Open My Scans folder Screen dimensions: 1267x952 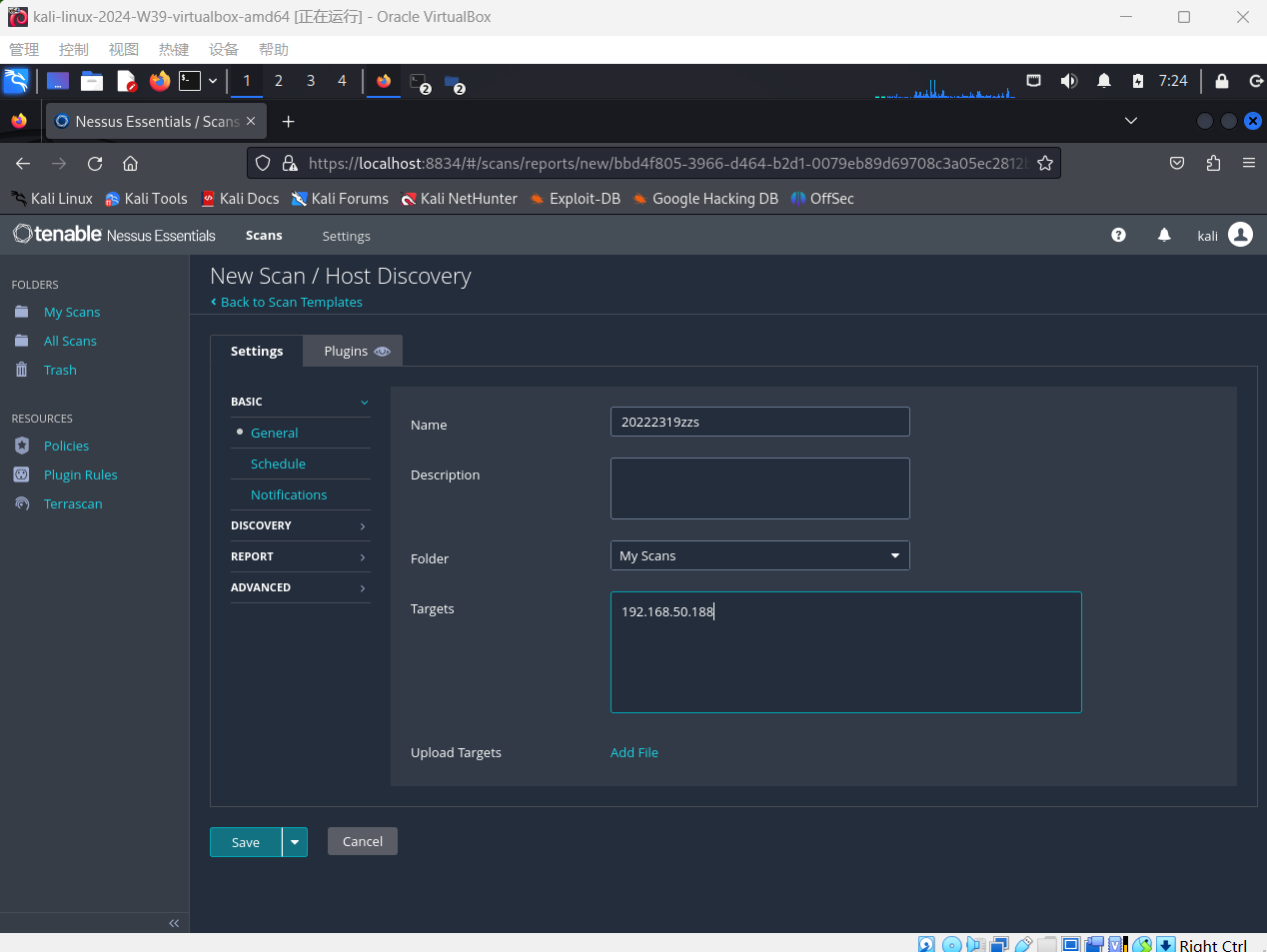click(x=72, y=312)
